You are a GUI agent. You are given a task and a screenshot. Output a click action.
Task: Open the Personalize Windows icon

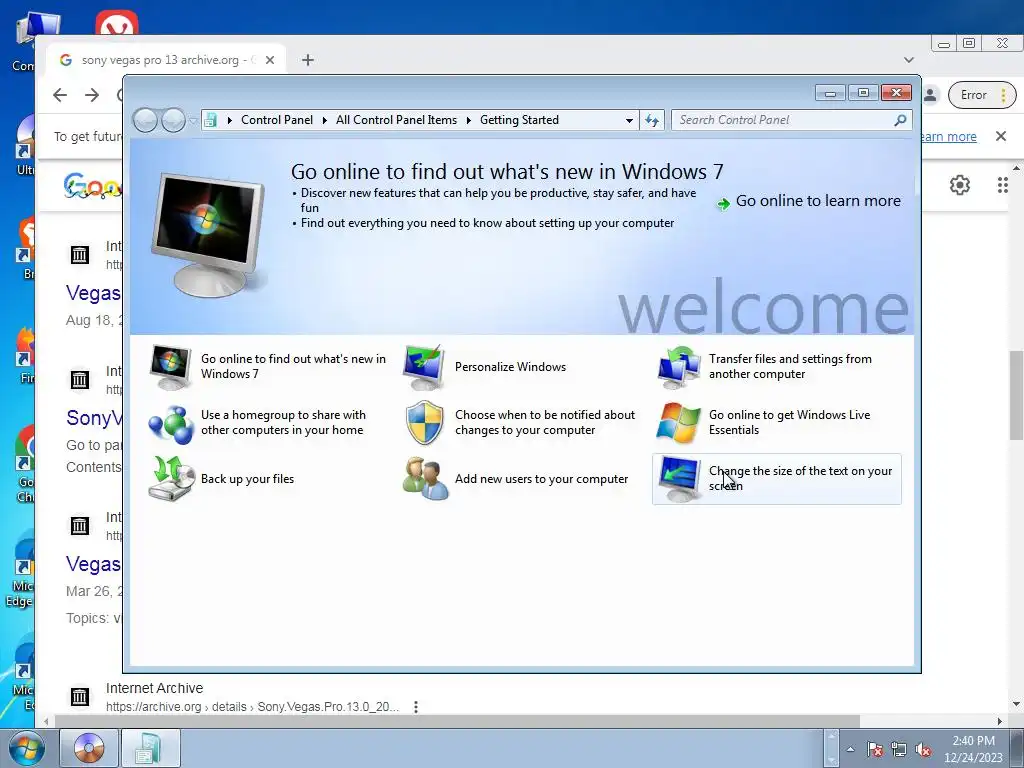tap(424, 366)
